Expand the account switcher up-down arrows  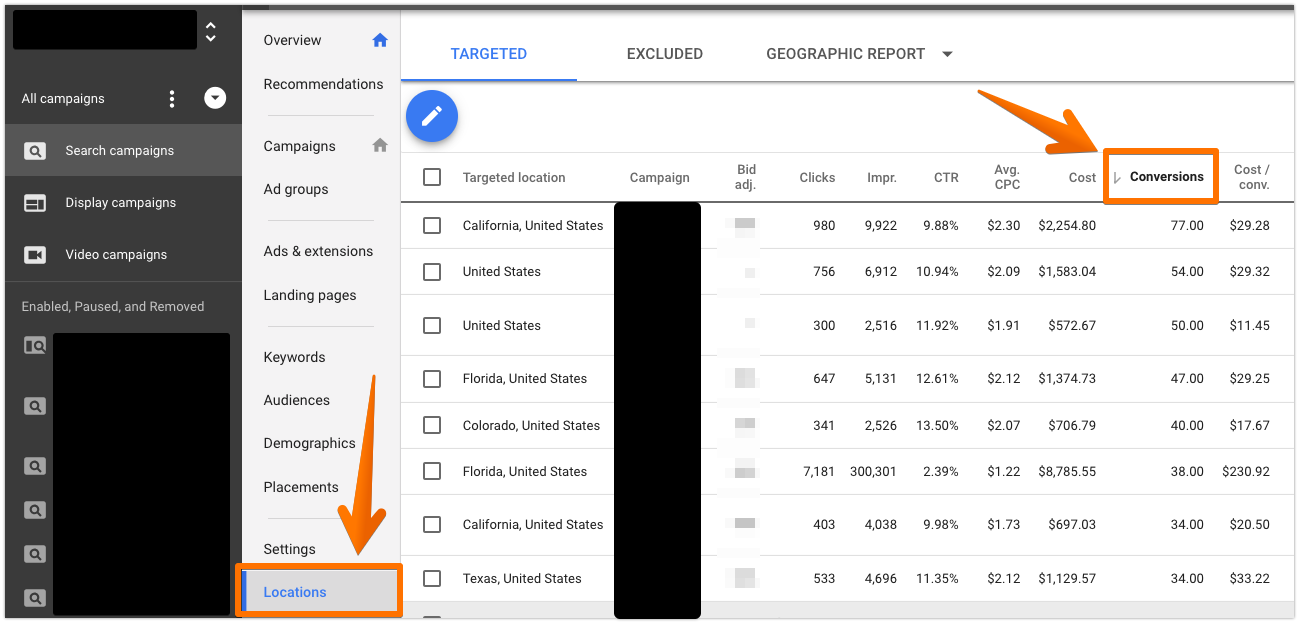(210, 31)
